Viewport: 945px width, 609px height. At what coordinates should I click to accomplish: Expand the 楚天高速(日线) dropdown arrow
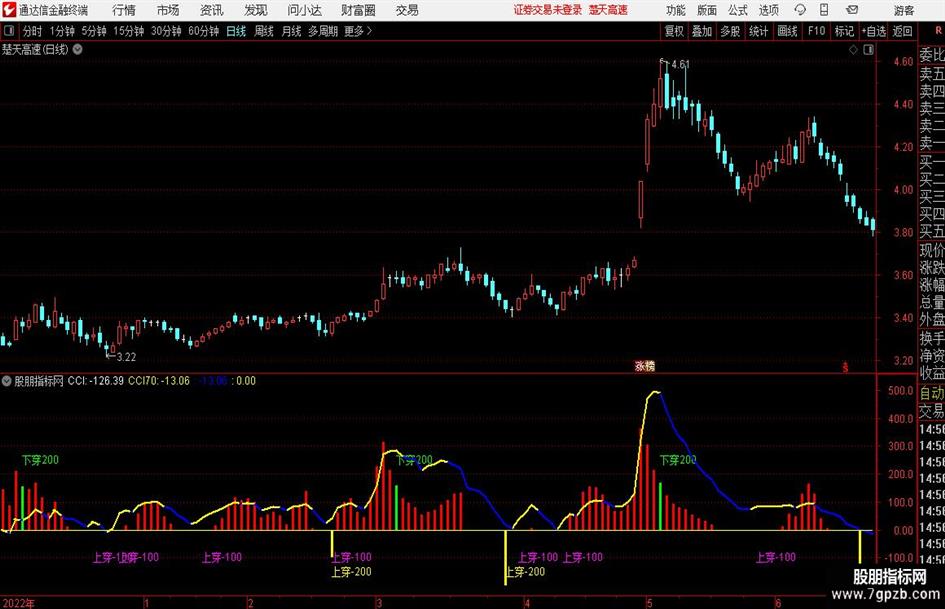[x=78, y=49]
